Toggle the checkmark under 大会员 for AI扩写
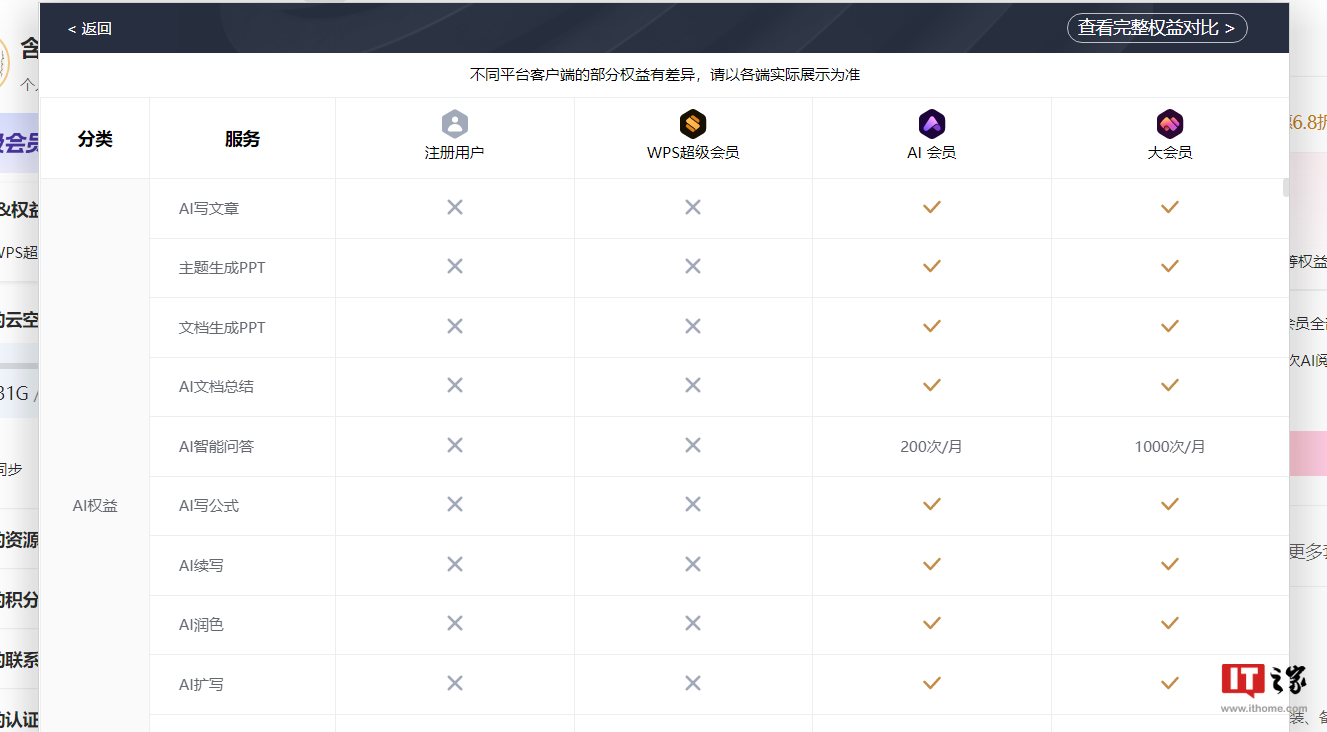This screenshot has height=732, width=1327. (x=1169, y=683)
